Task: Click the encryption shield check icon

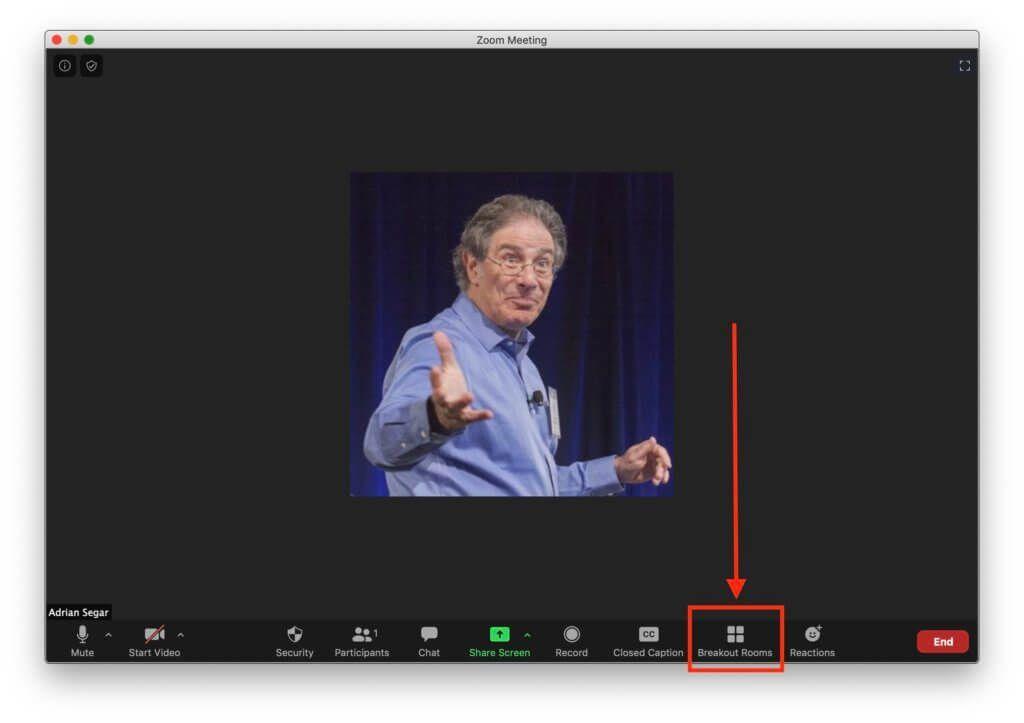Action: 91,66
